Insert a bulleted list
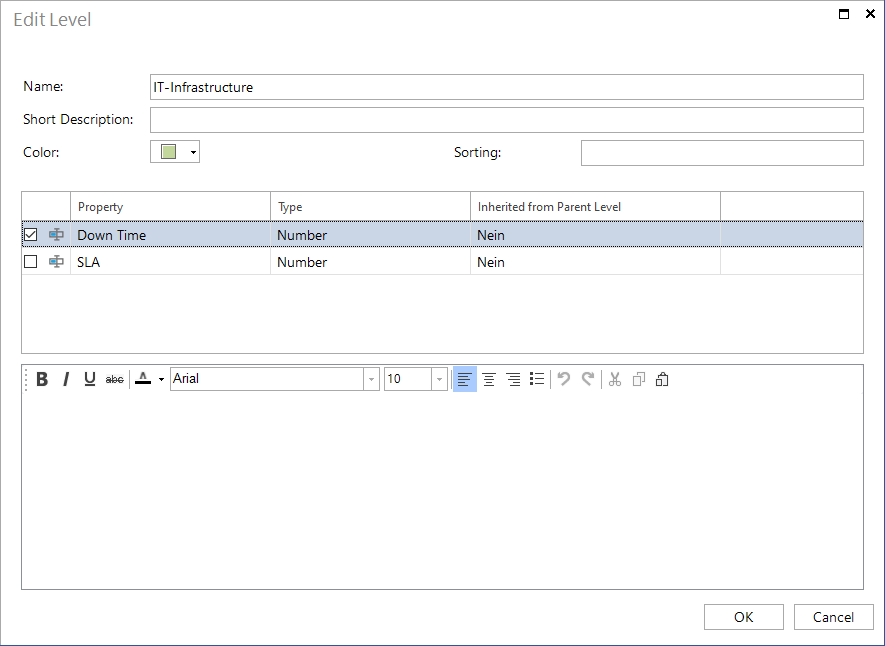 [x=537, y=379]
